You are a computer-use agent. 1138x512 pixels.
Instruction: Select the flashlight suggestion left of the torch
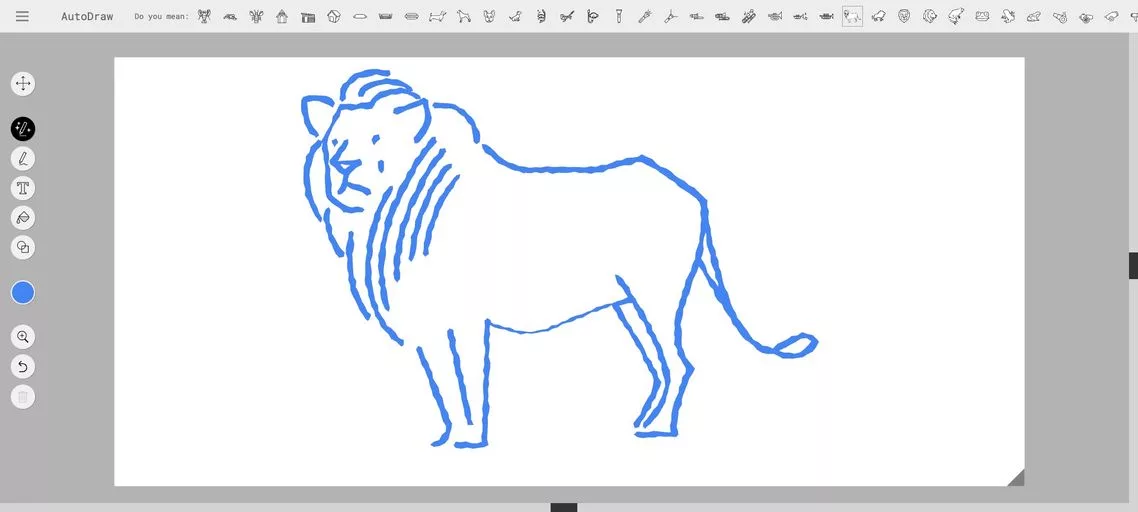pos(619,16)
